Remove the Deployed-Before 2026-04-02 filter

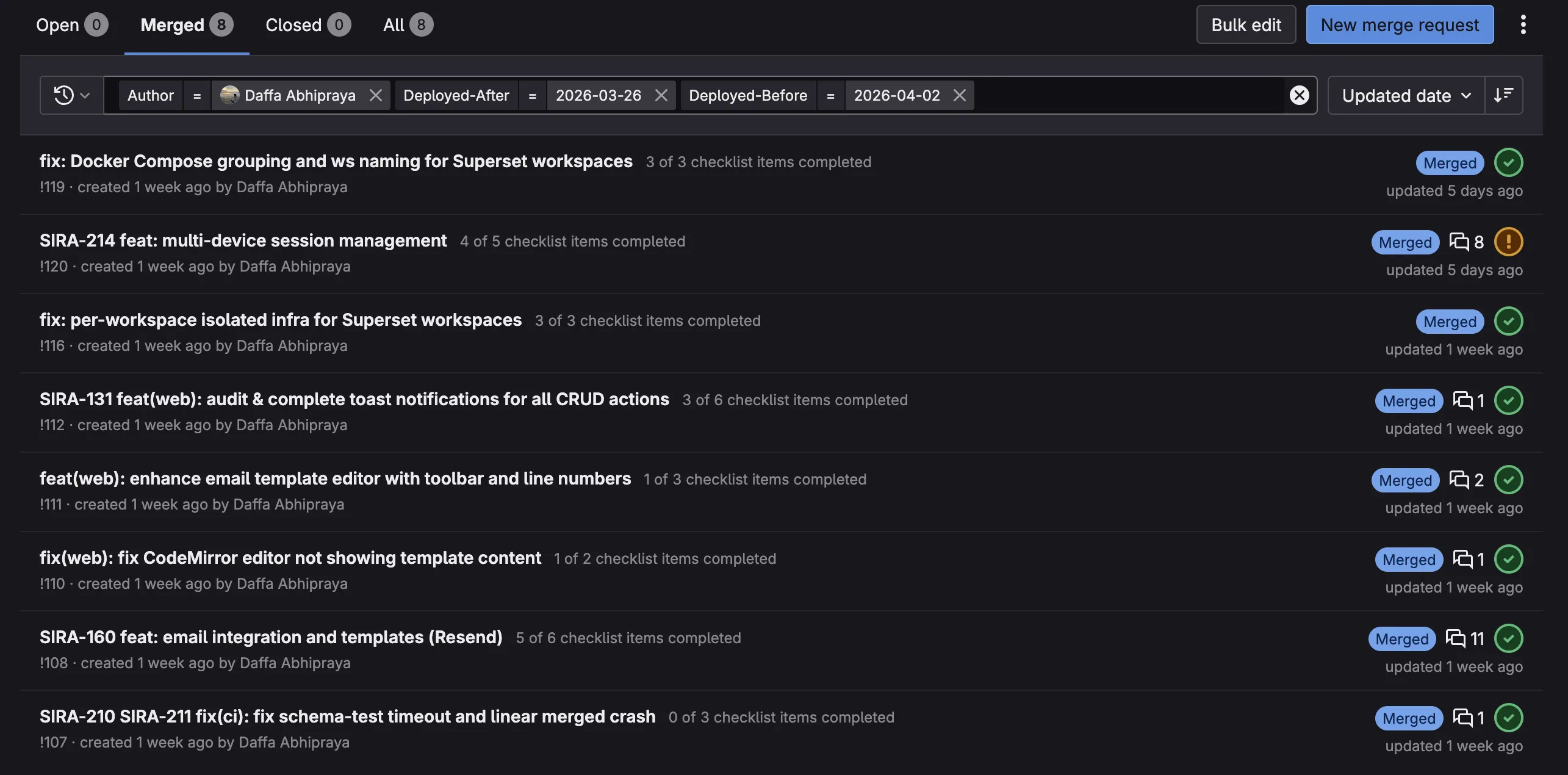959,95
